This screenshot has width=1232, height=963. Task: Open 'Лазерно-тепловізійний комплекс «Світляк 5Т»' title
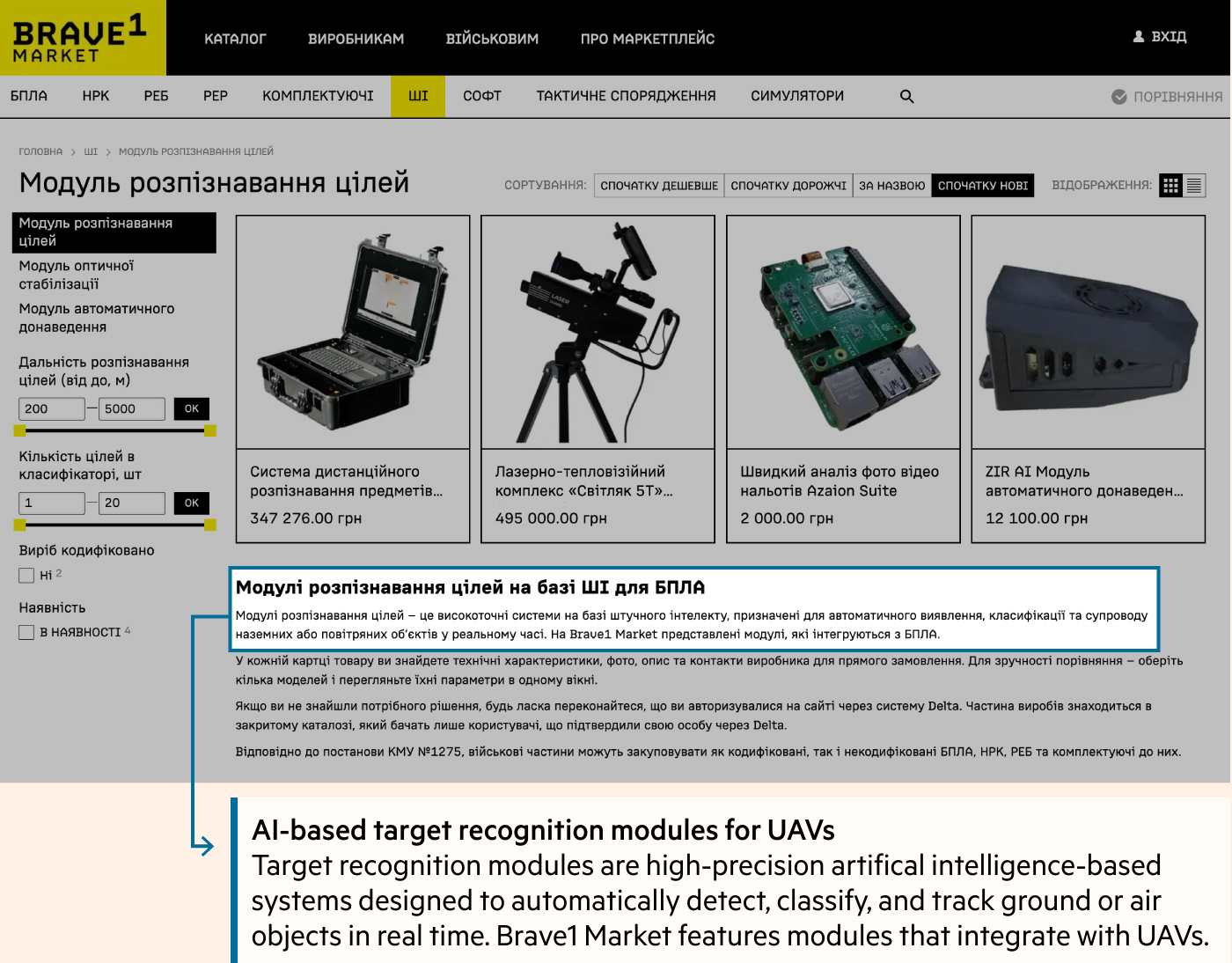584,481
